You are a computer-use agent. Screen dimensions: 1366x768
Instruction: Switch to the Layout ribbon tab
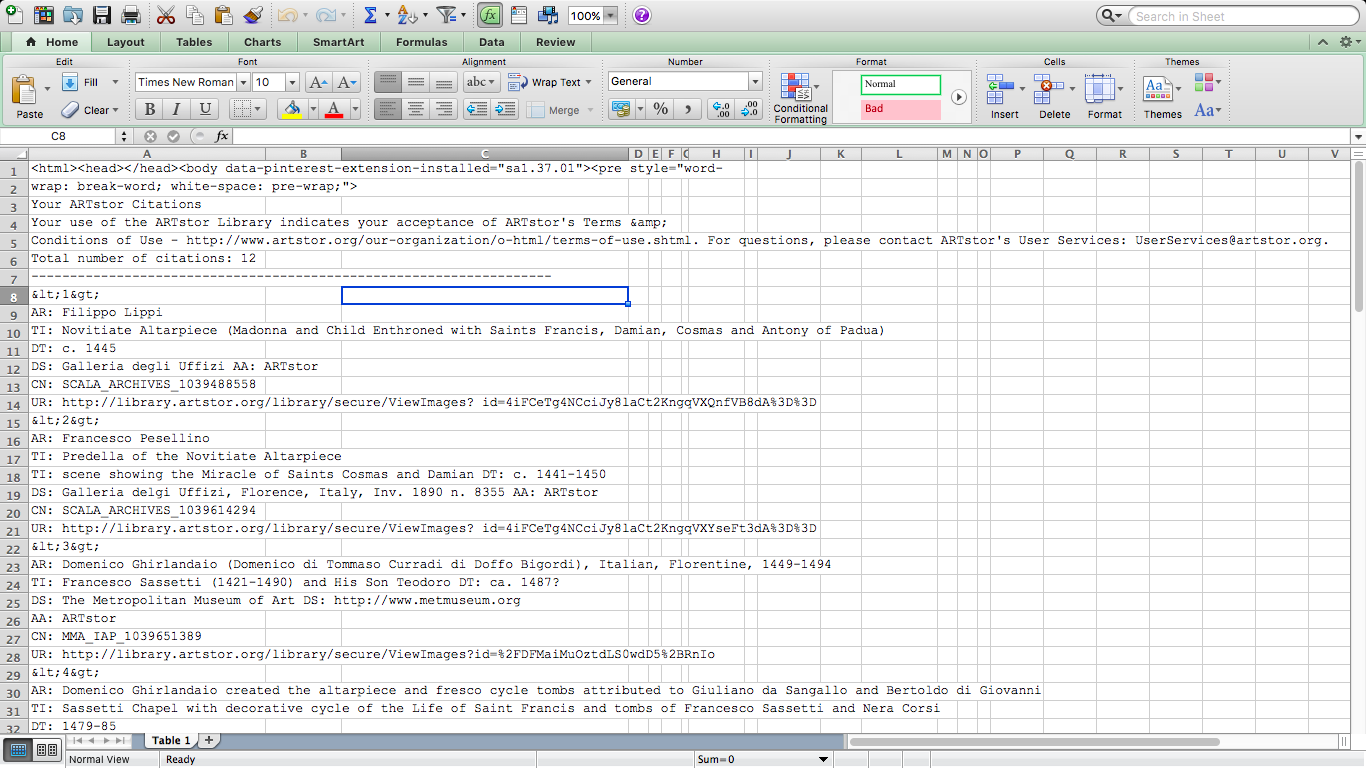[126, 42]
